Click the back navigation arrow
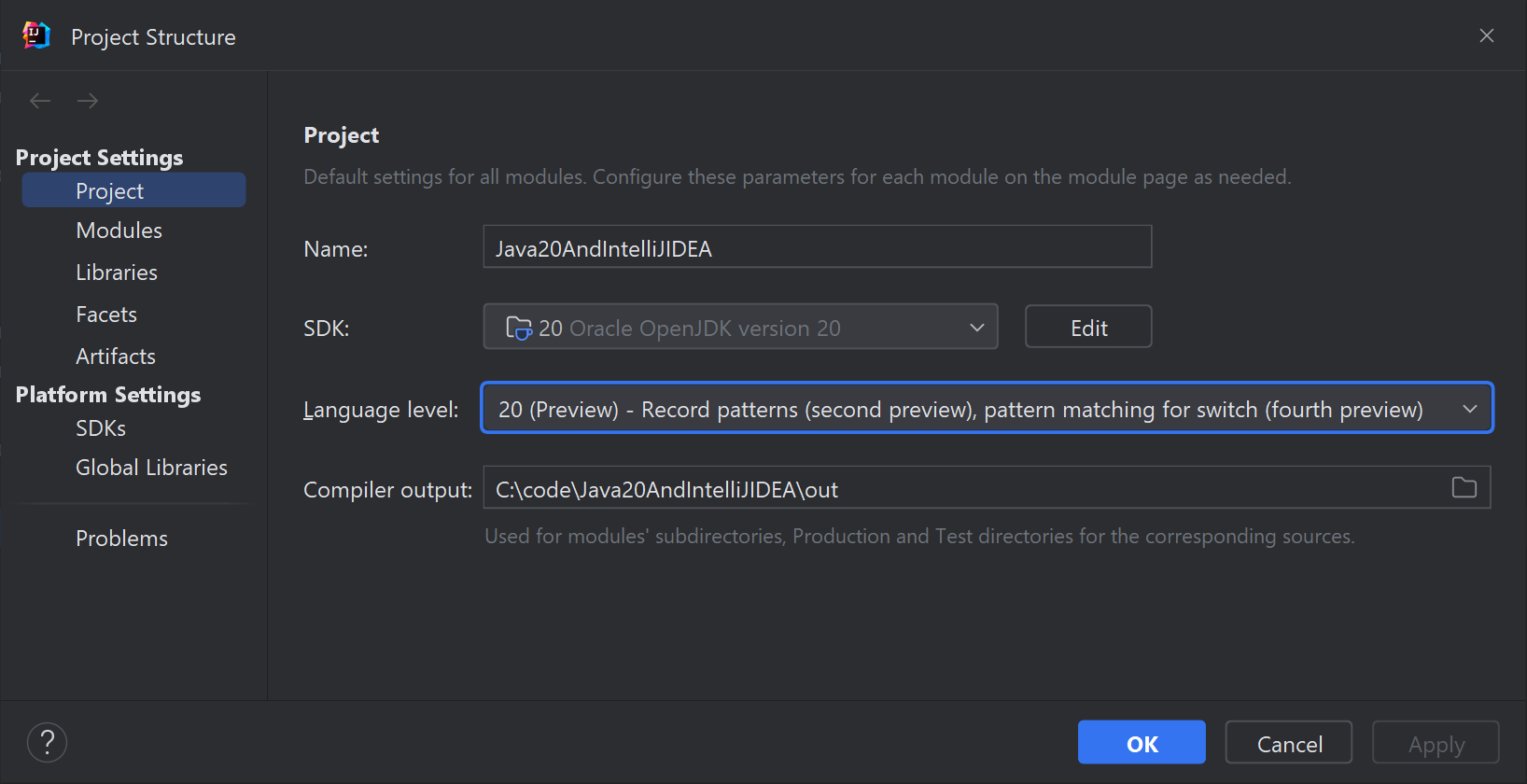Viewport: 1527px width, 784px height. tap(40, 101)
